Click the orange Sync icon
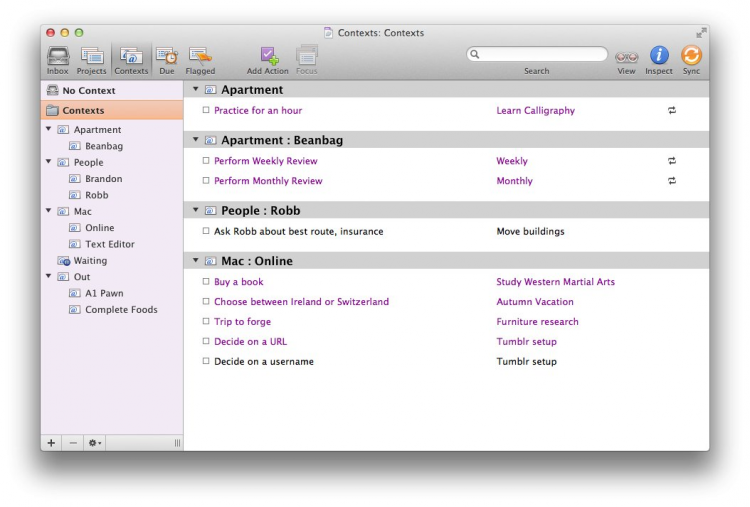Image resolution: width=750 pixels, height=507 pixels. pos(691,56)
